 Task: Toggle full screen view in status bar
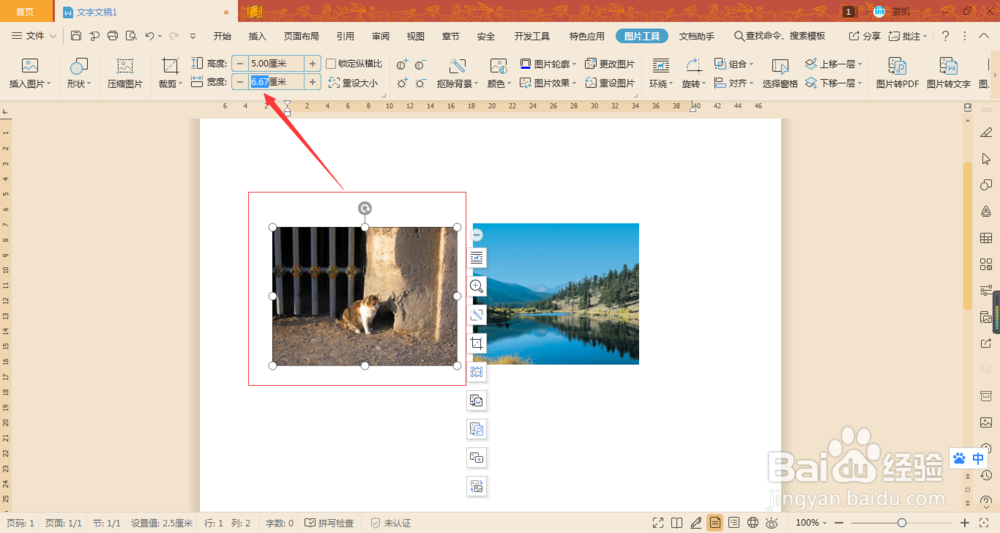pyautogui.click(x=658, y=523)
